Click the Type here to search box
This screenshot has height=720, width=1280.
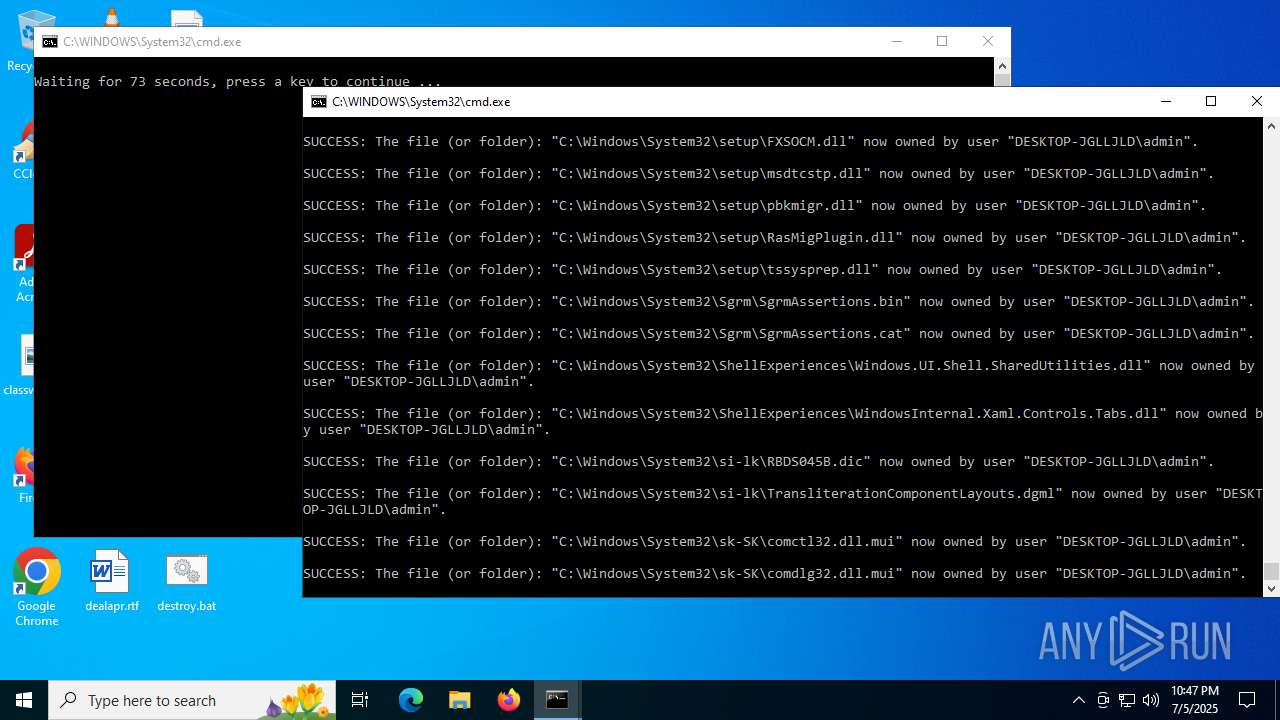click(192, 700)
